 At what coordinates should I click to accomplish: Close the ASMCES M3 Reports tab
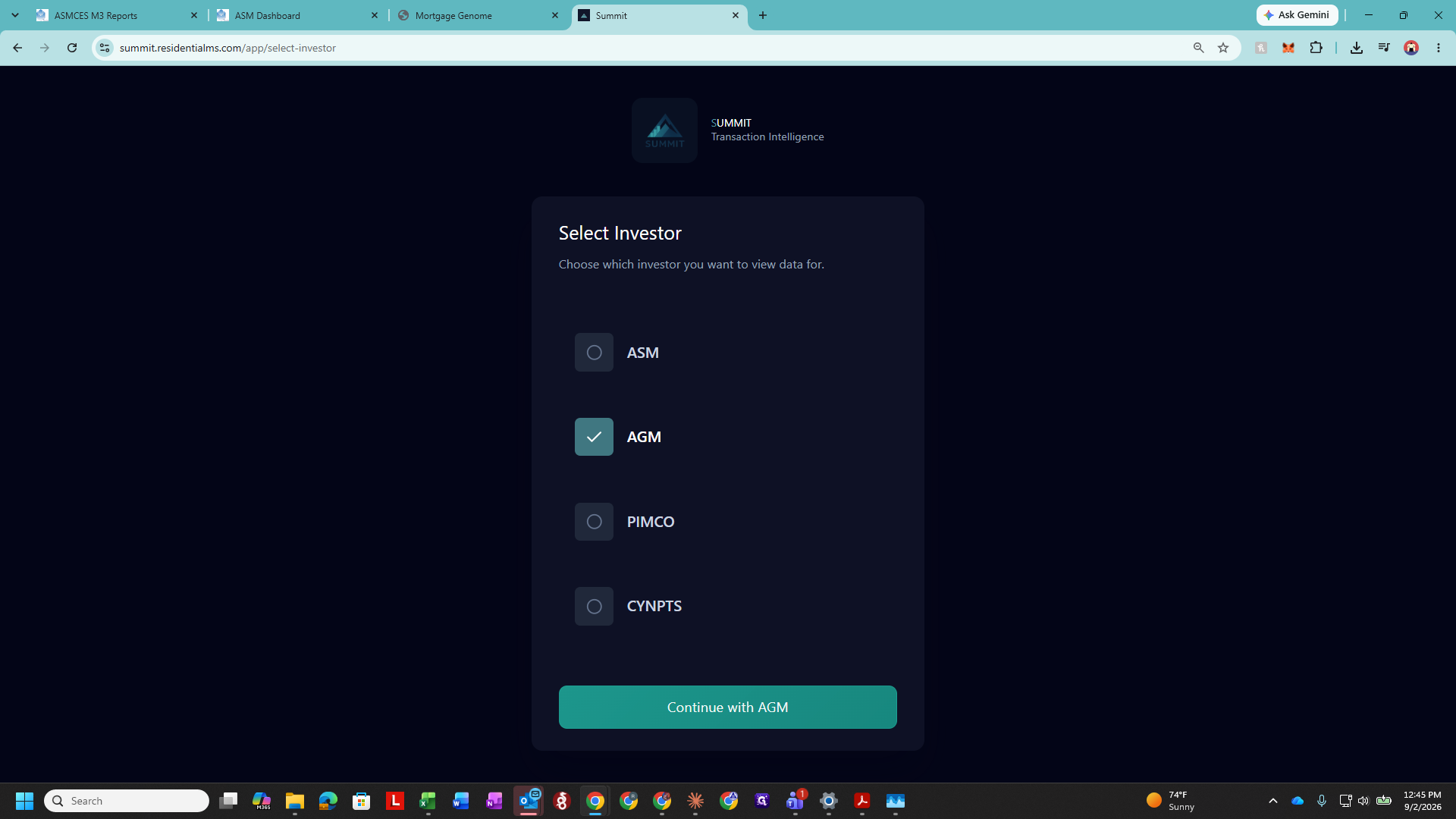point(194,15)
